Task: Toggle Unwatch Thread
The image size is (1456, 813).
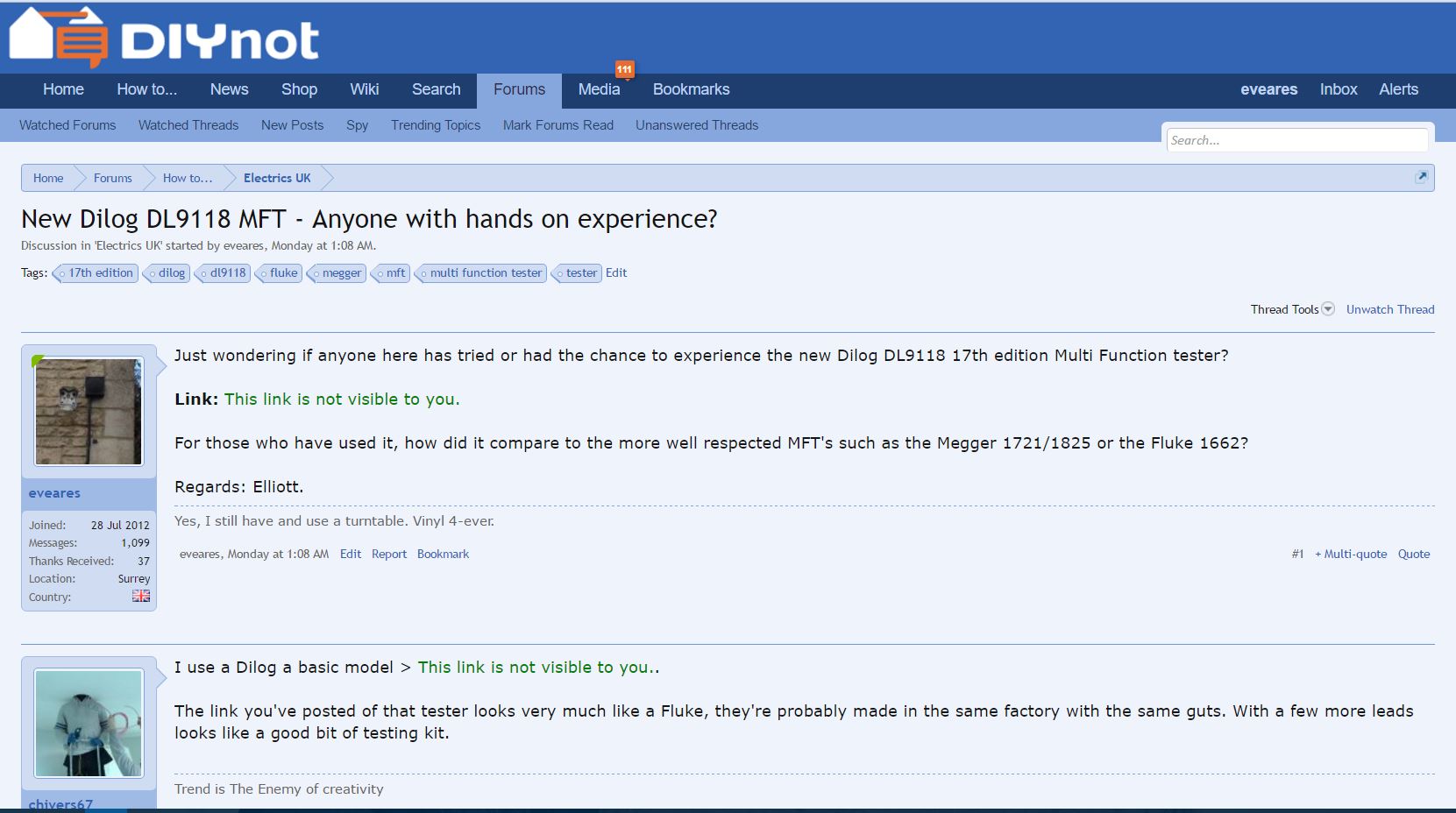Action: (1389, 309)
